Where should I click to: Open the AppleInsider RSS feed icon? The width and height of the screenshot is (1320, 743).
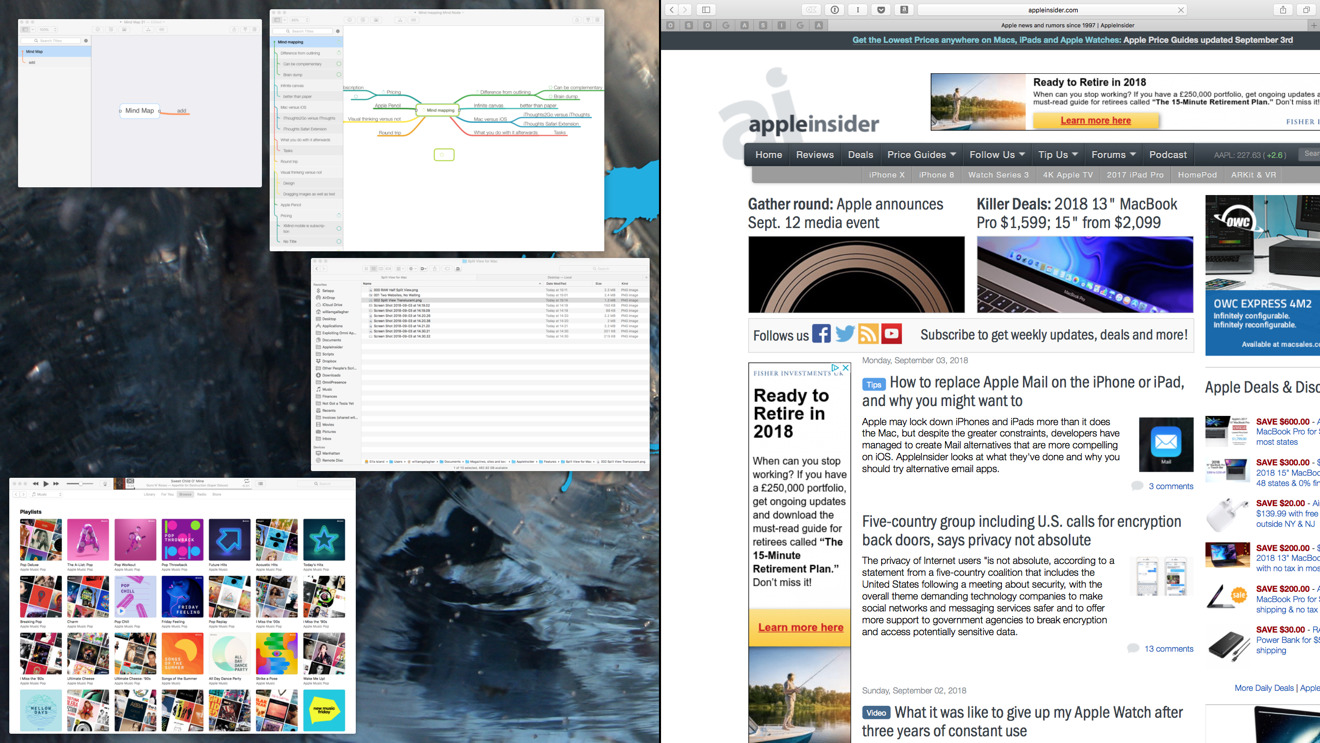click(x=868, y=334)
